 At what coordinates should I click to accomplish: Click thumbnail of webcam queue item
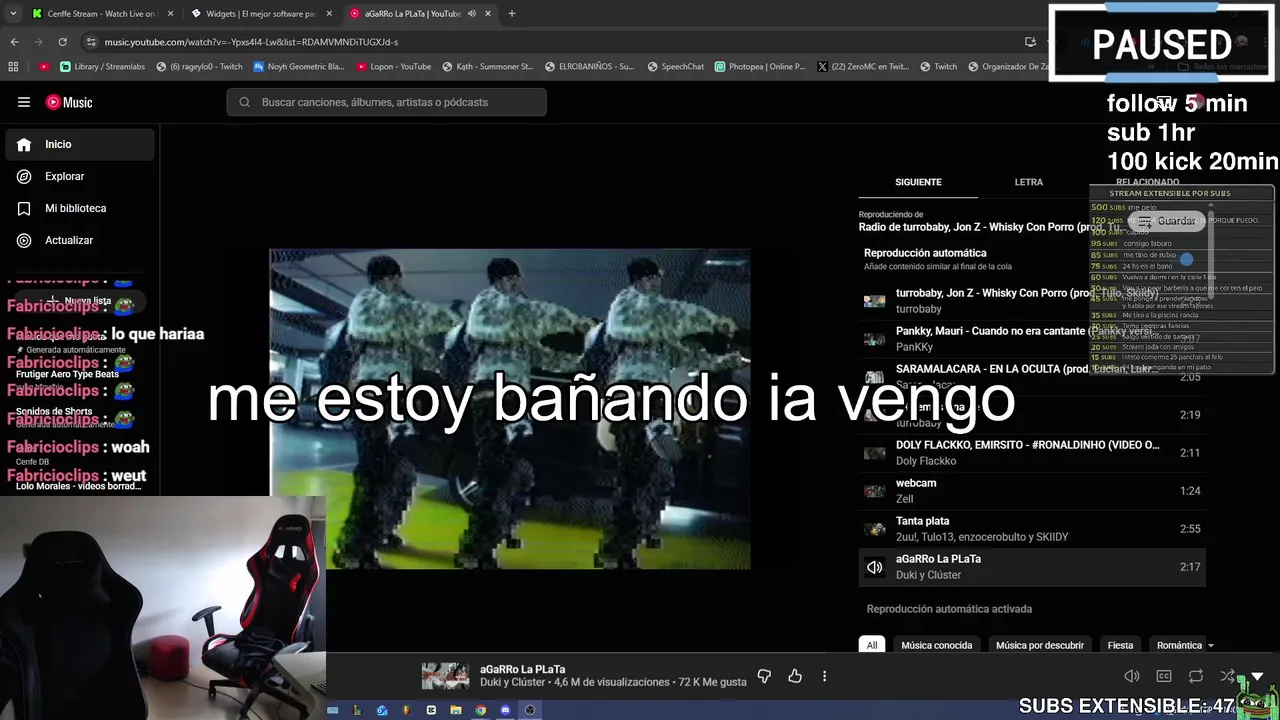pos(875,491)
